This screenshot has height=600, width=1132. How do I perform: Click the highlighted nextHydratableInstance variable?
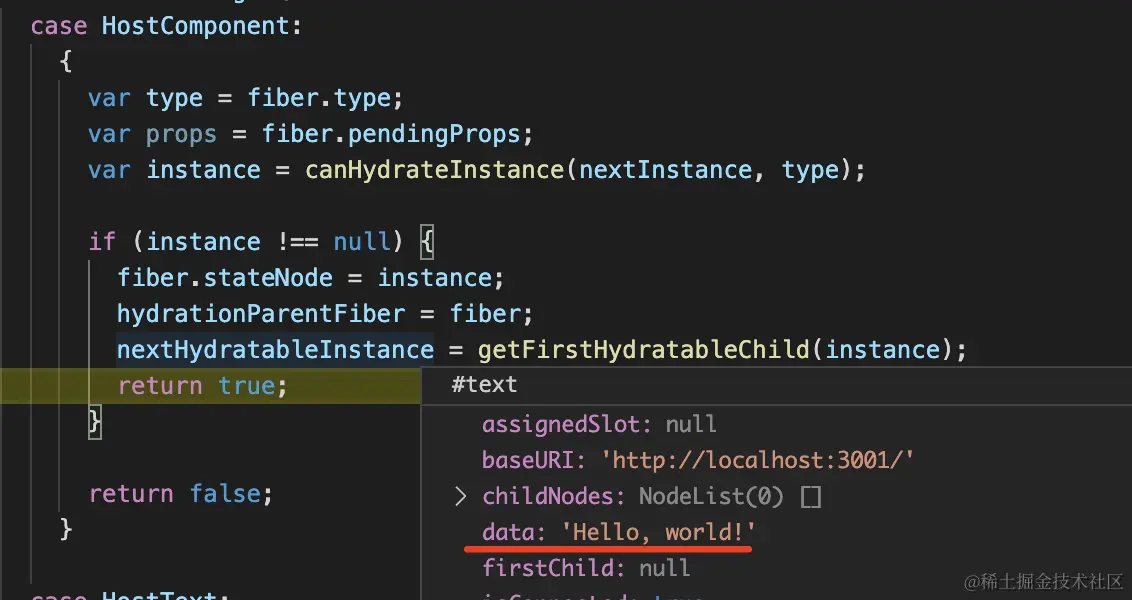click(x=275, y=350)
